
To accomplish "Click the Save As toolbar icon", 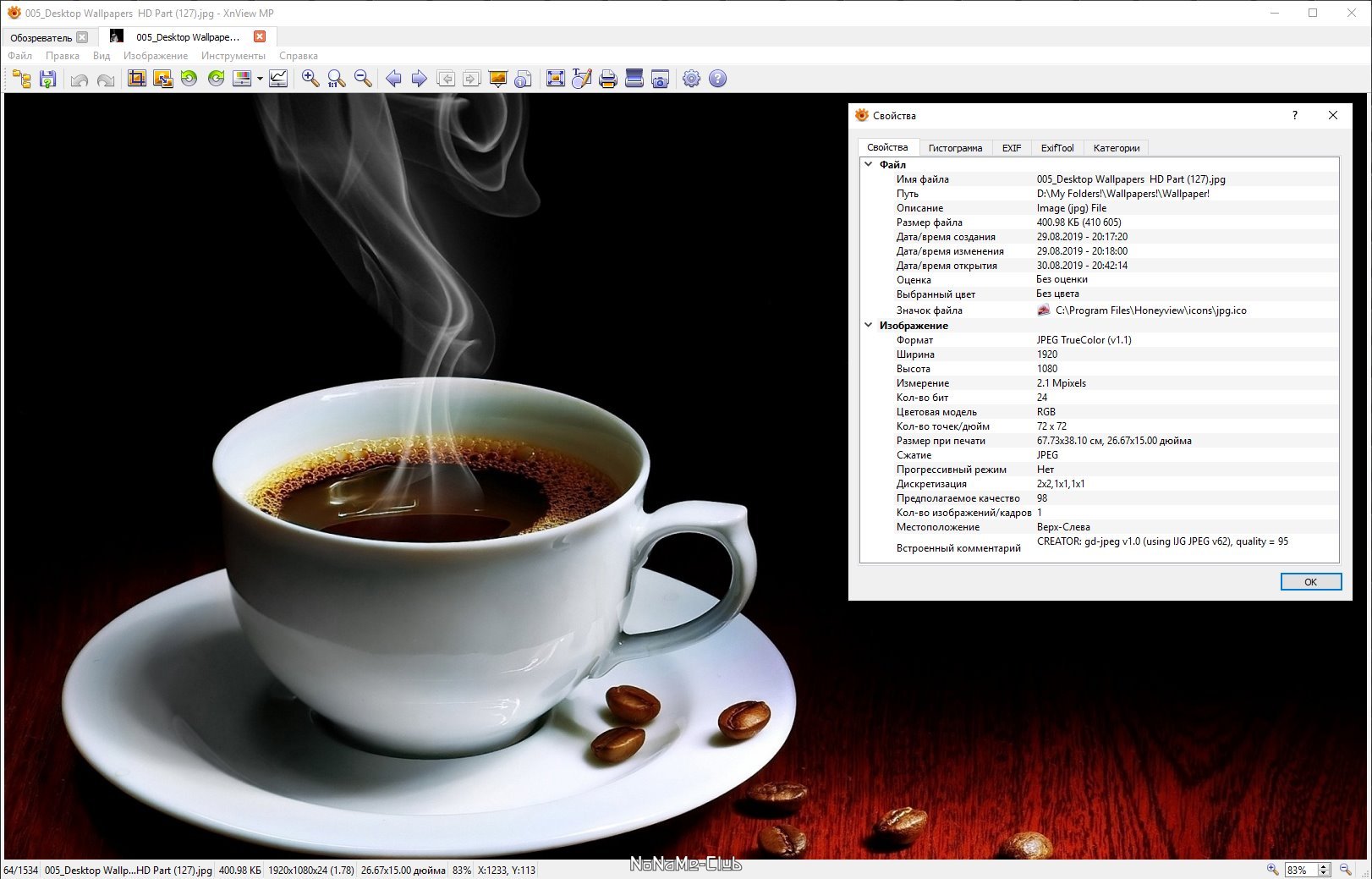I will tap(48, 79).
